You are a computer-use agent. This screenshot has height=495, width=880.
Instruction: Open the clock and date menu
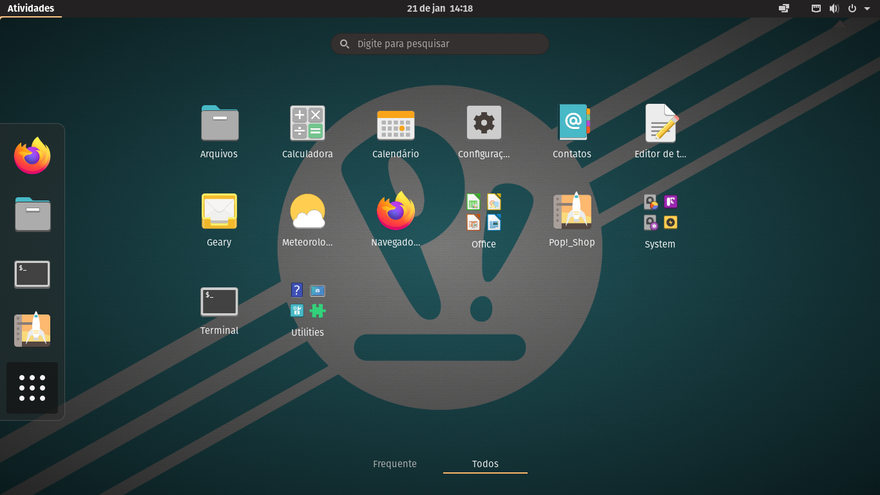440,8
